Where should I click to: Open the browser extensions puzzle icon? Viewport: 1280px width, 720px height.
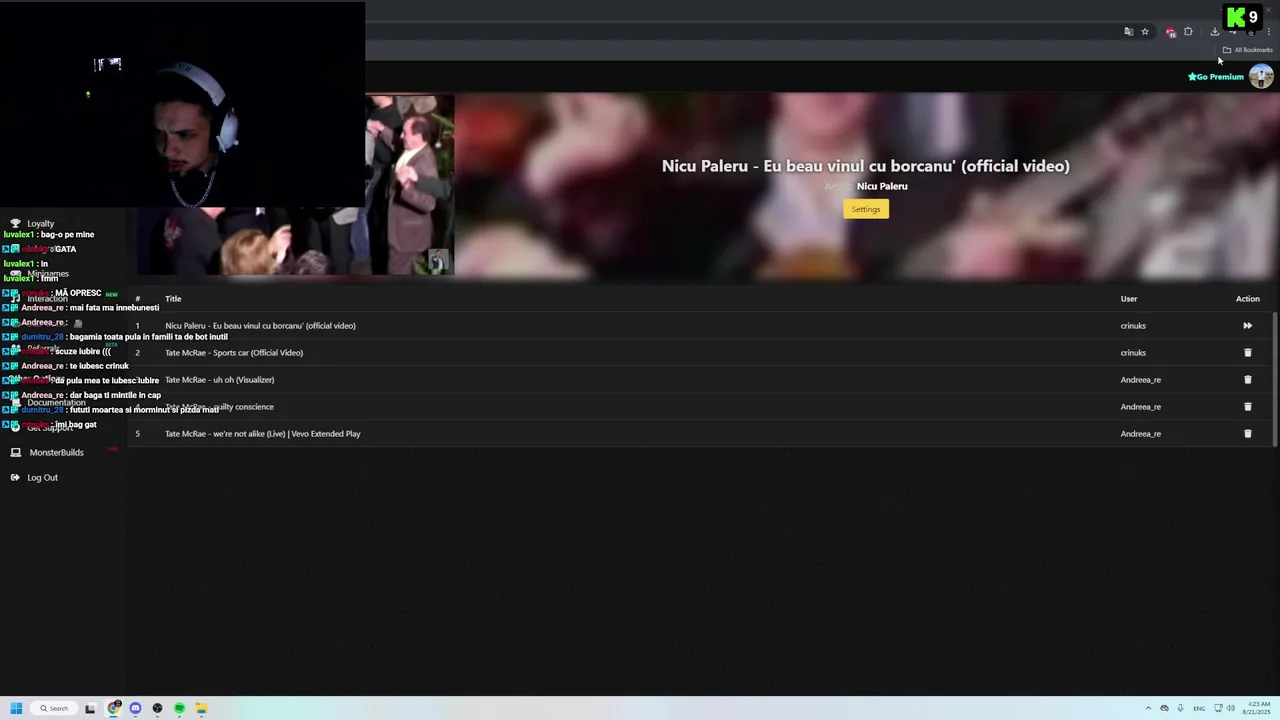(1188, 32)
